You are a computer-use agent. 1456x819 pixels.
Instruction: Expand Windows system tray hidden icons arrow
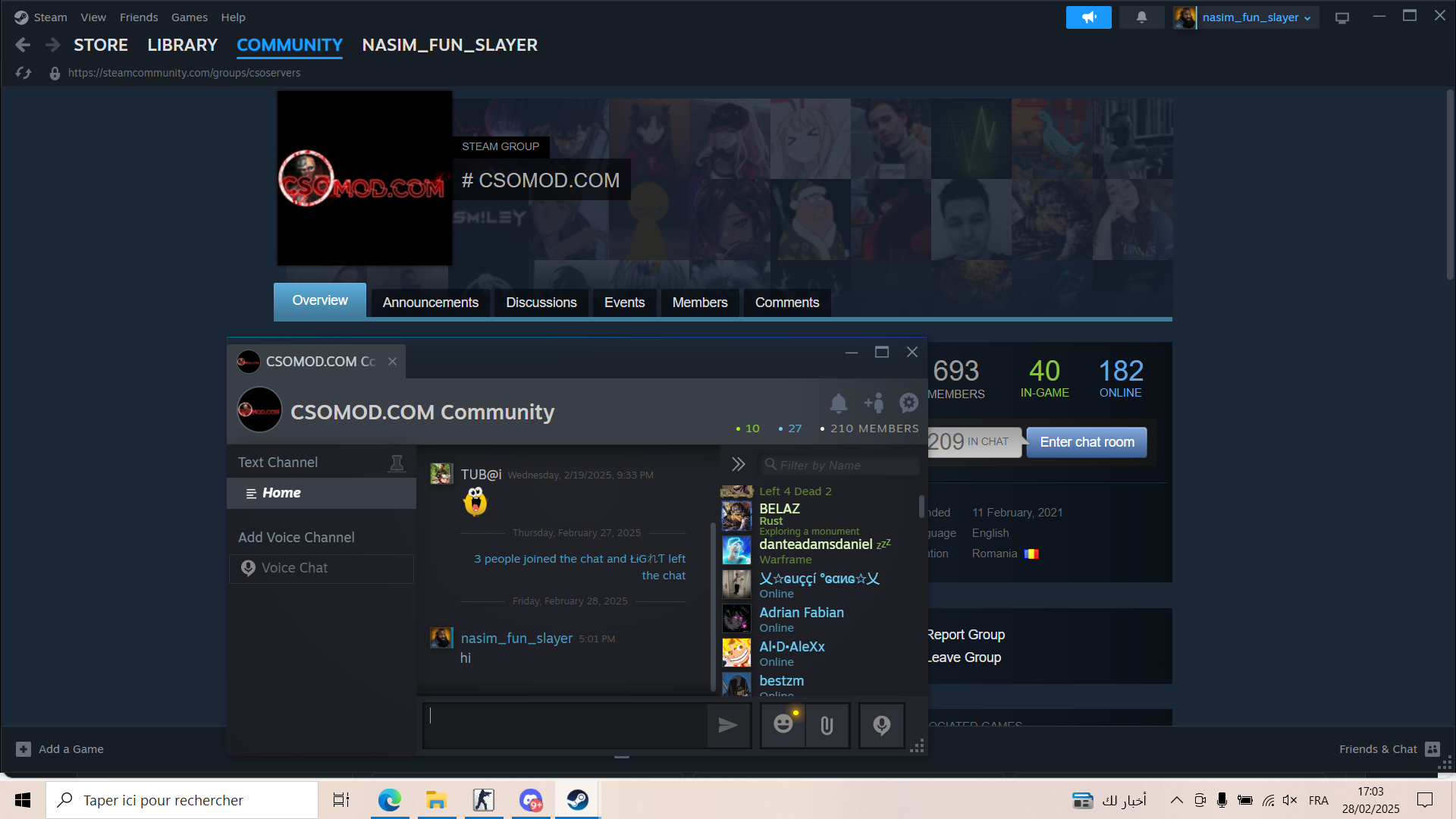[1176, 800]
